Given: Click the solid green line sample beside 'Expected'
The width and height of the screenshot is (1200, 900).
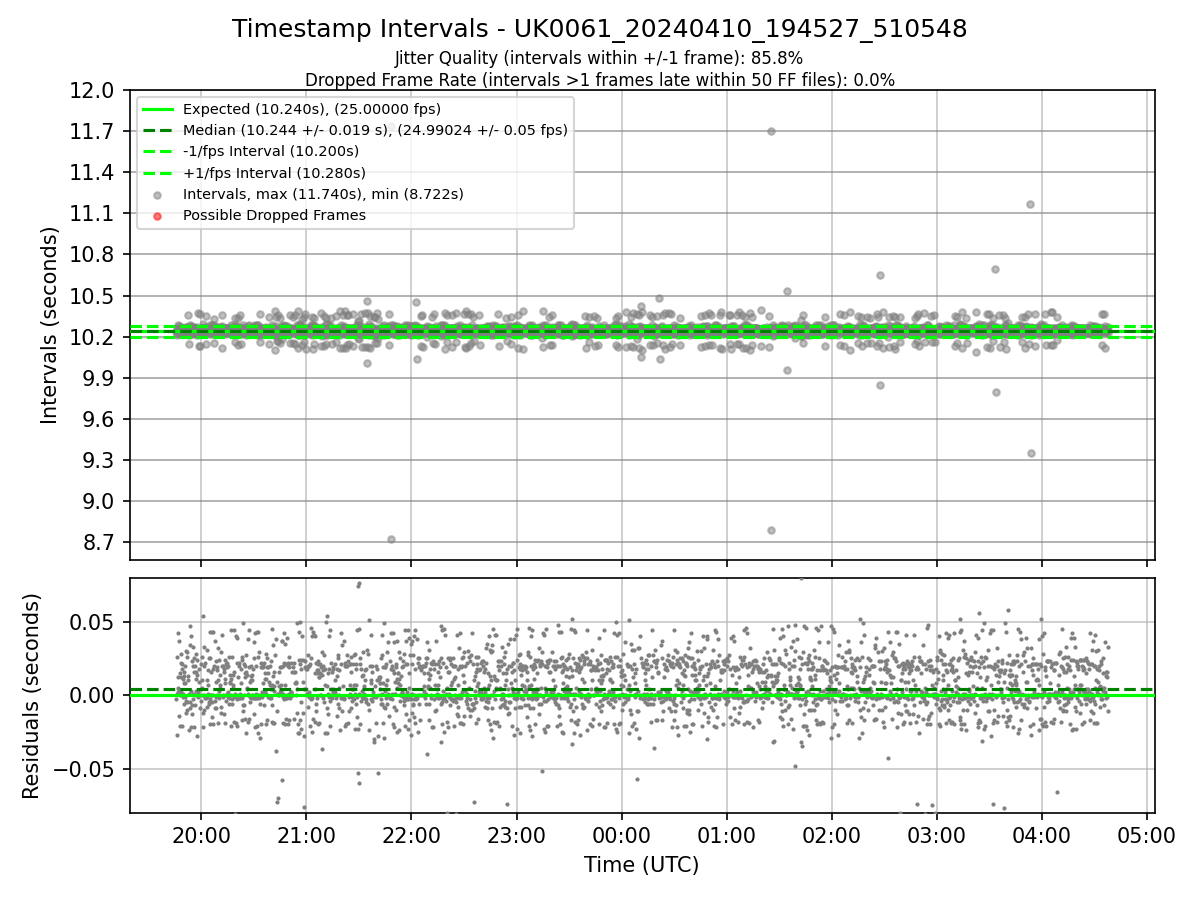Looking at the screenshot, I should [158, 109].
